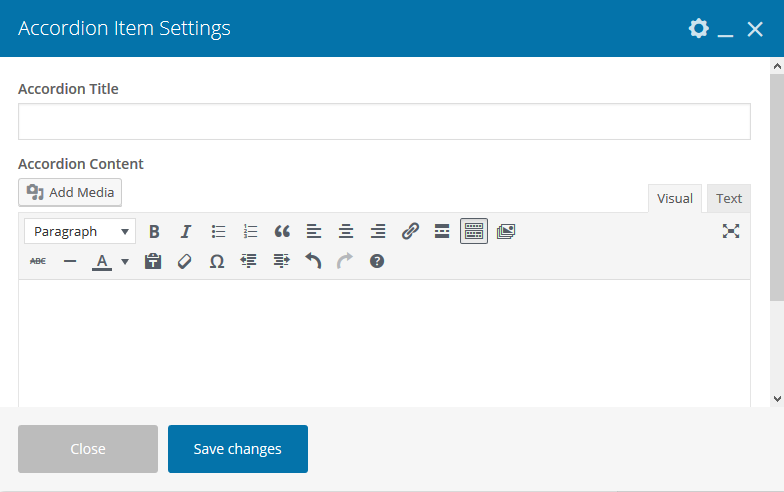Apply blockquote formatting

point(282,231)
